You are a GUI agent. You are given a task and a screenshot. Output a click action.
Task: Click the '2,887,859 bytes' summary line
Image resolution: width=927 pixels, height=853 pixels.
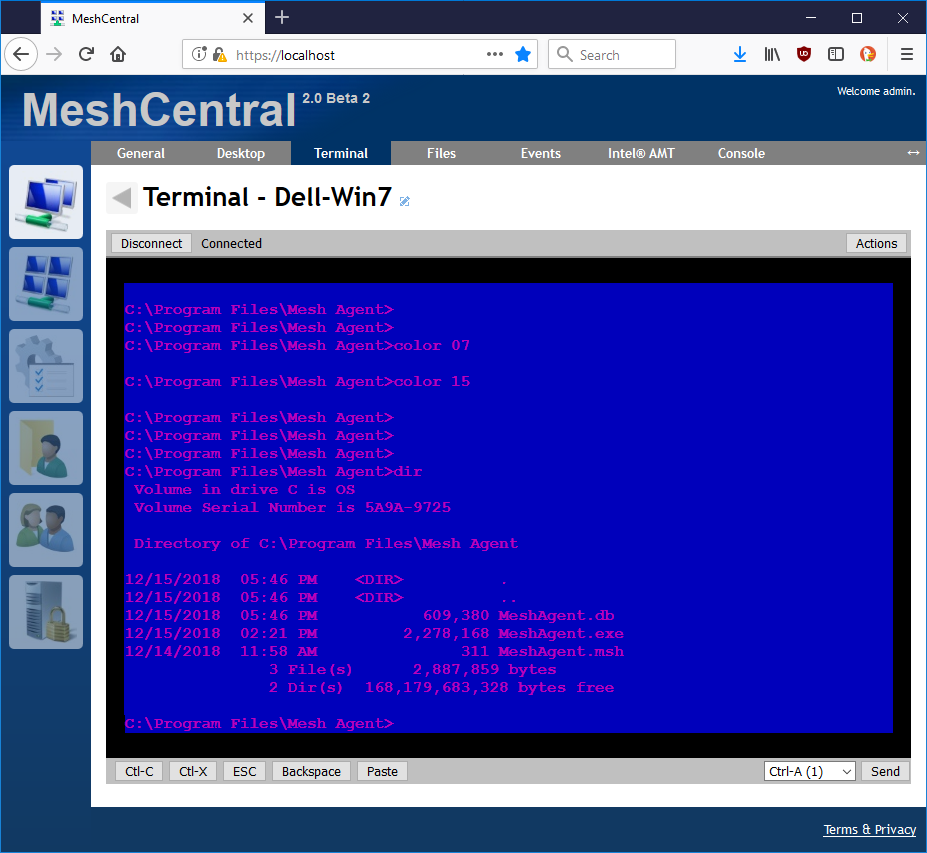click(413, 669)
